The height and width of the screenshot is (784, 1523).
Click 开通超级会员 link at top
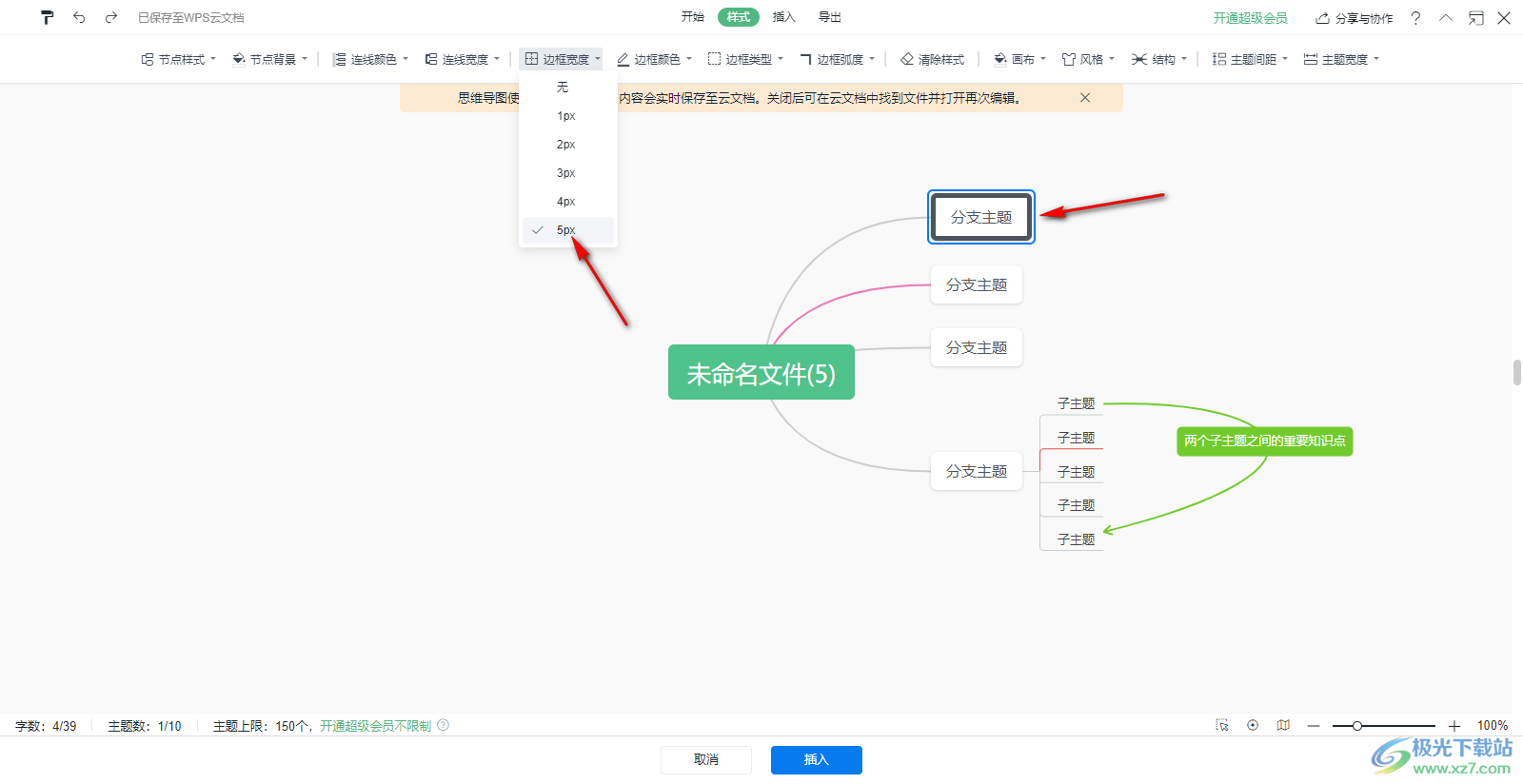[1250, 18]
